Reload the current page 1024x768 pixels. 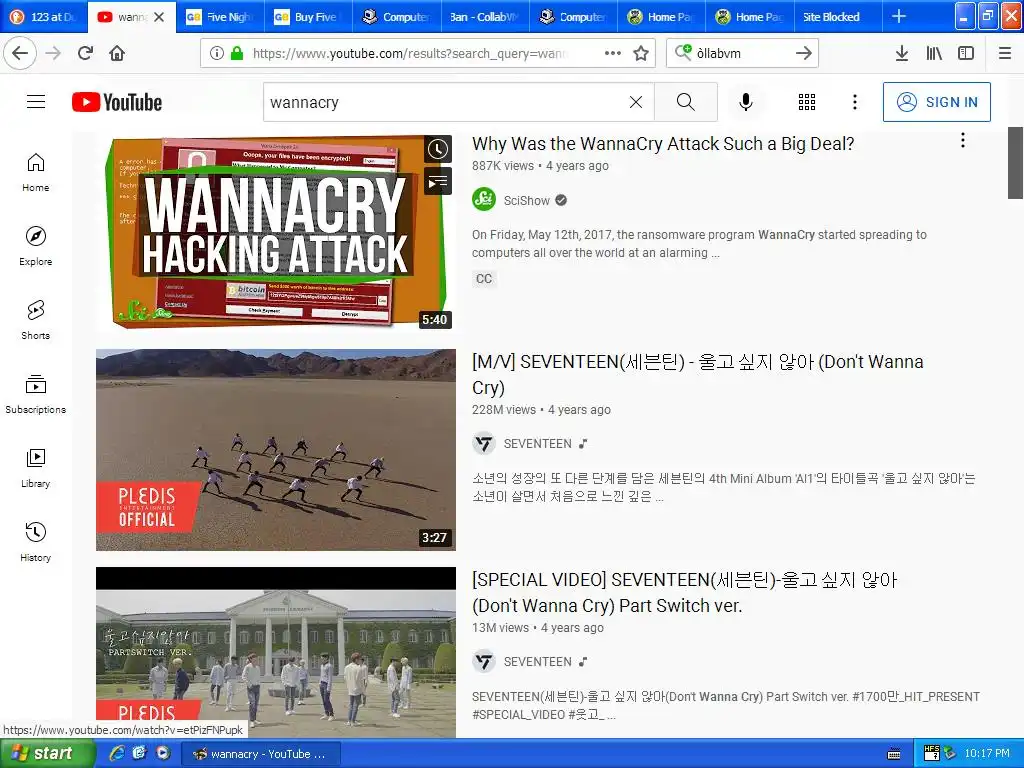pyautogui.click(x=85, y=53)
